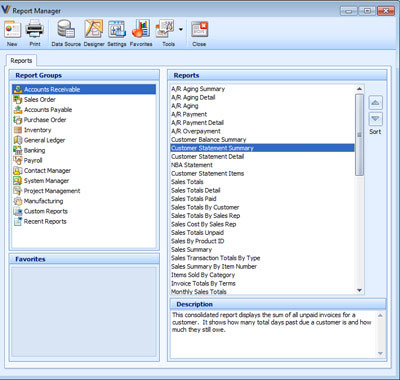Click the Report Manager app logo icon
This screenshot has width=400, height=380.
pos(6,10)
